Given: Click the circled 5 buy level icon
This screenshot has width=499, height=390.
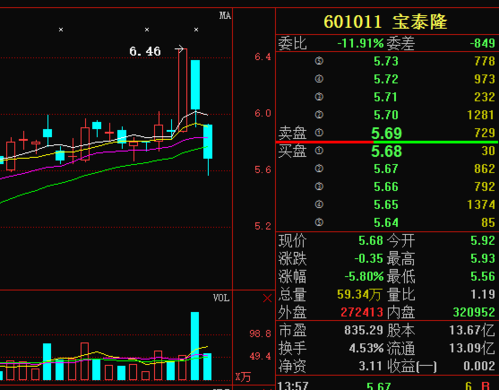Looking at the screenshot, I should (x=319, y=223).
